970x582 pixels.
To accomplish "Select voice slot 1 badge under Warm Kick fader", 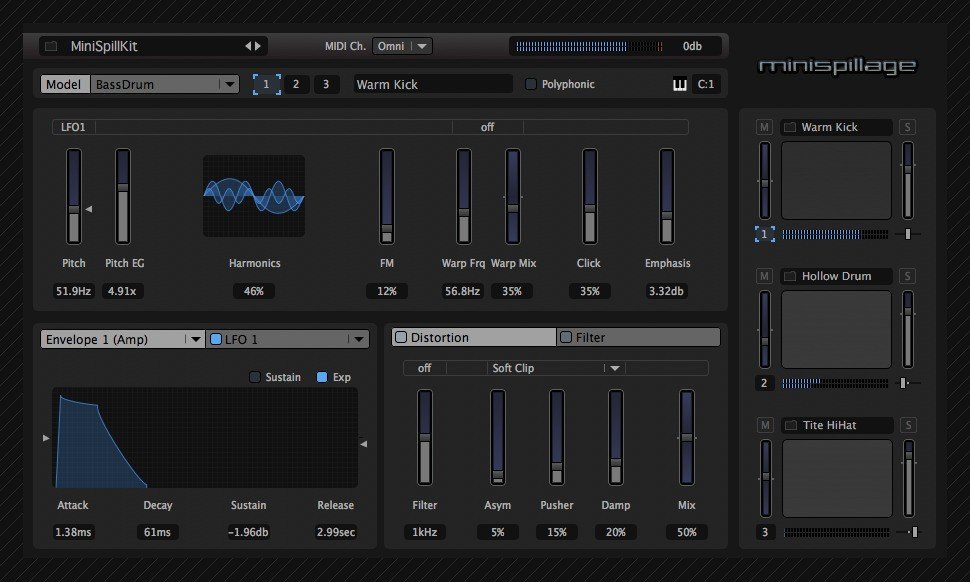I will click(x=765, y=233).
